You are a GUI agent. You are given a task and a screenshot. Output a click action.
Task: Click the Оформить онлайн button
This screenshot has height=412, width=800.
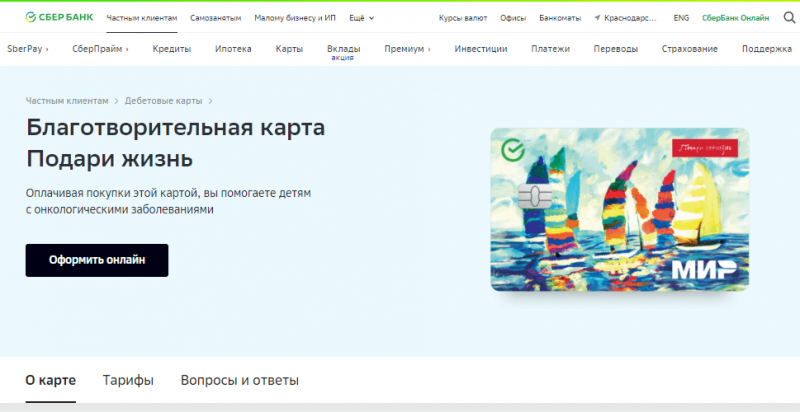coord(97,260)
